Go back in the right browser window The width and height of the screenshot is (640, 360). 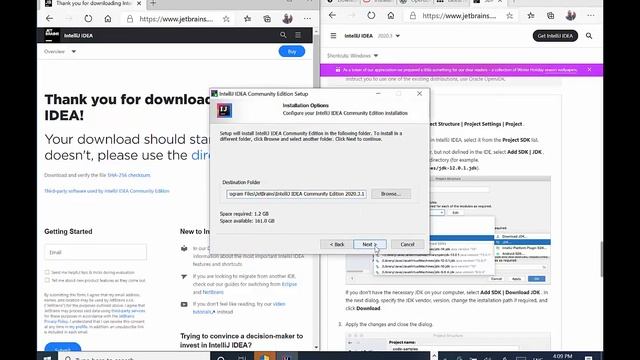(x=332, y=16)
